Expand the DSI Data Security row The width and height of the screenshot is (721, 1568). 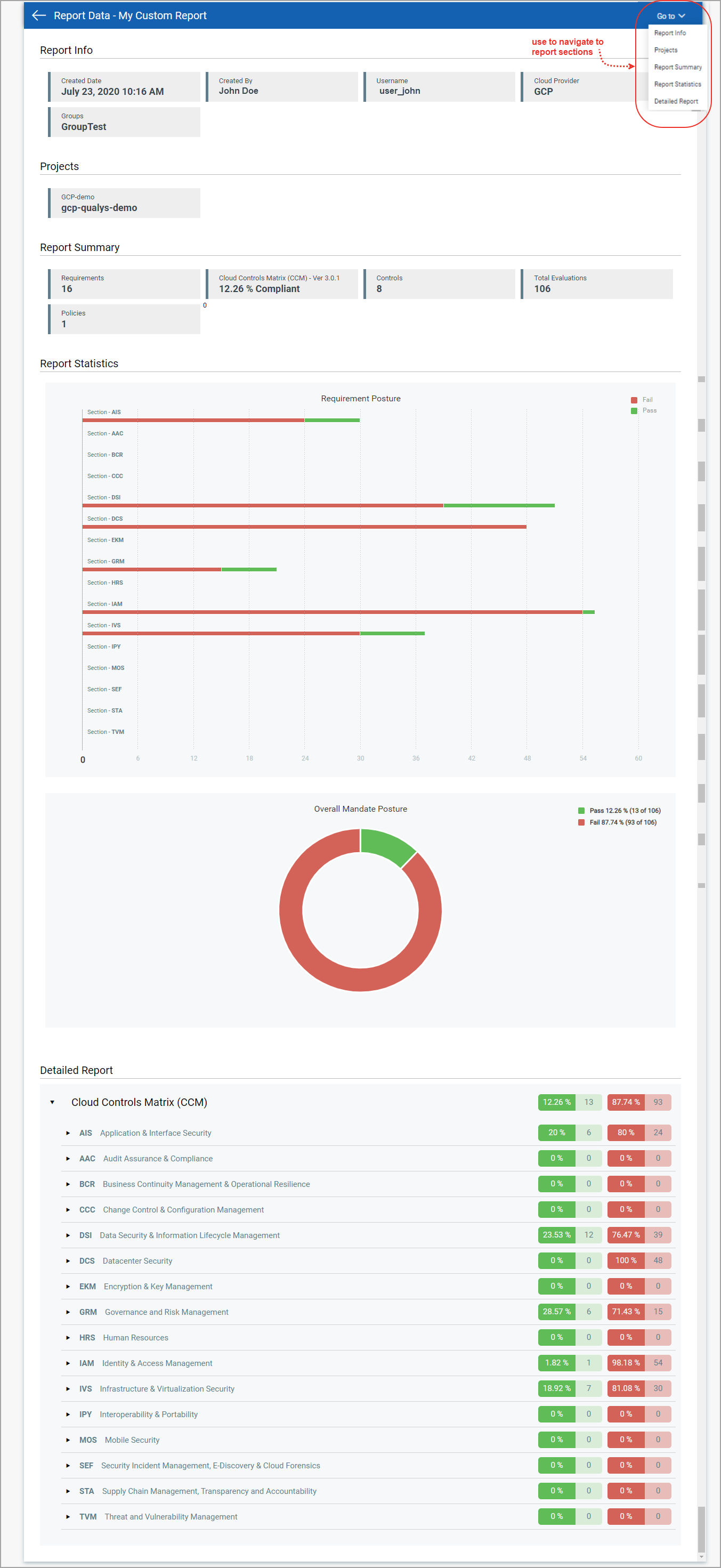click(x=68, y=1235)
